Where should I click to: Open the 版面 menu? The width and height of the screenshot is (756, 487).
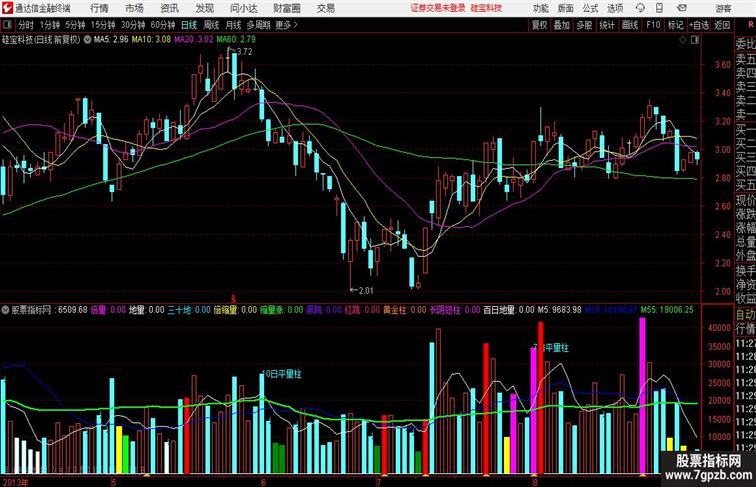(566, 8)
